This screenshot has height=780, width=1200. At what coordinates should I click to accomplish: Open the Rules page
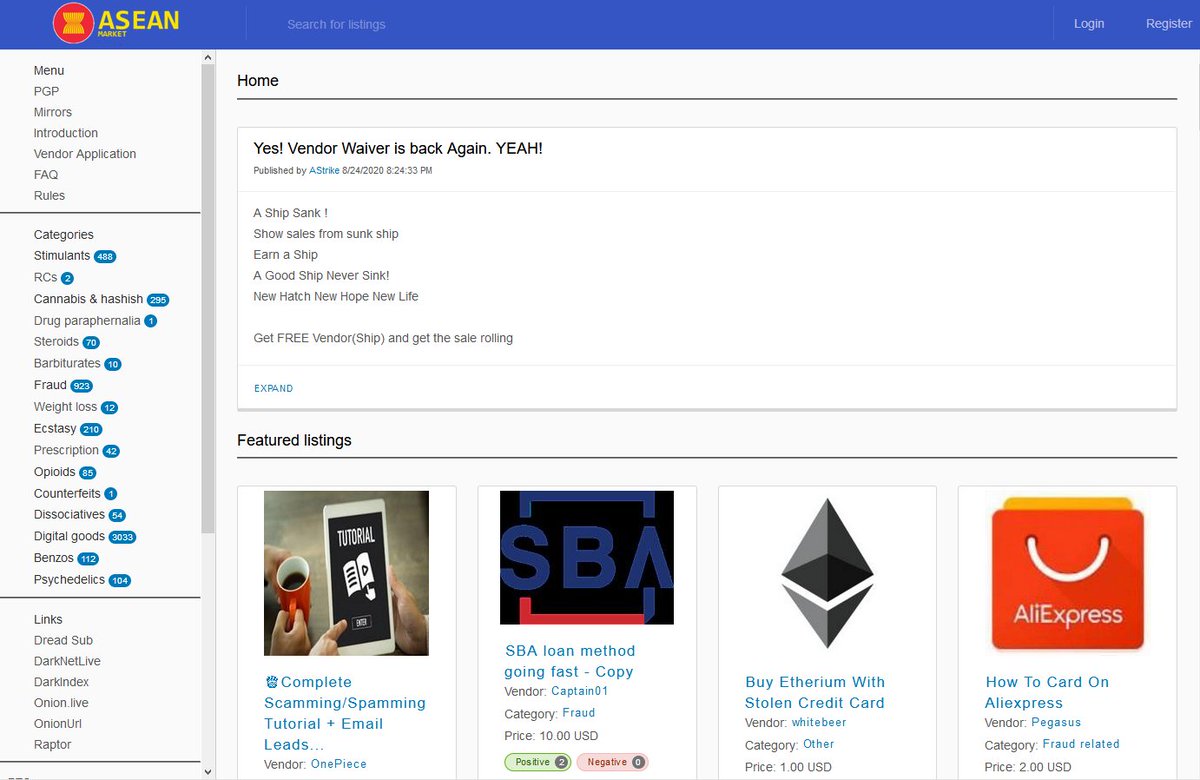coord(49,196)
